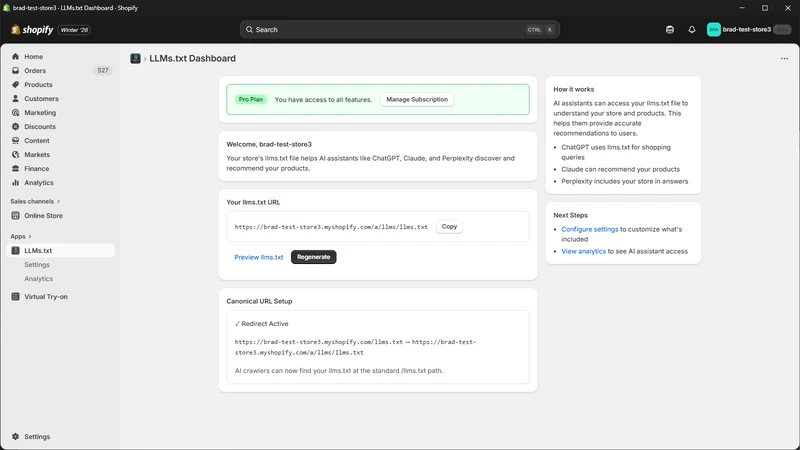The image size is (800, 450).
Task: Expand the Sales channels chevron
Action: click(x=58, y=202)
